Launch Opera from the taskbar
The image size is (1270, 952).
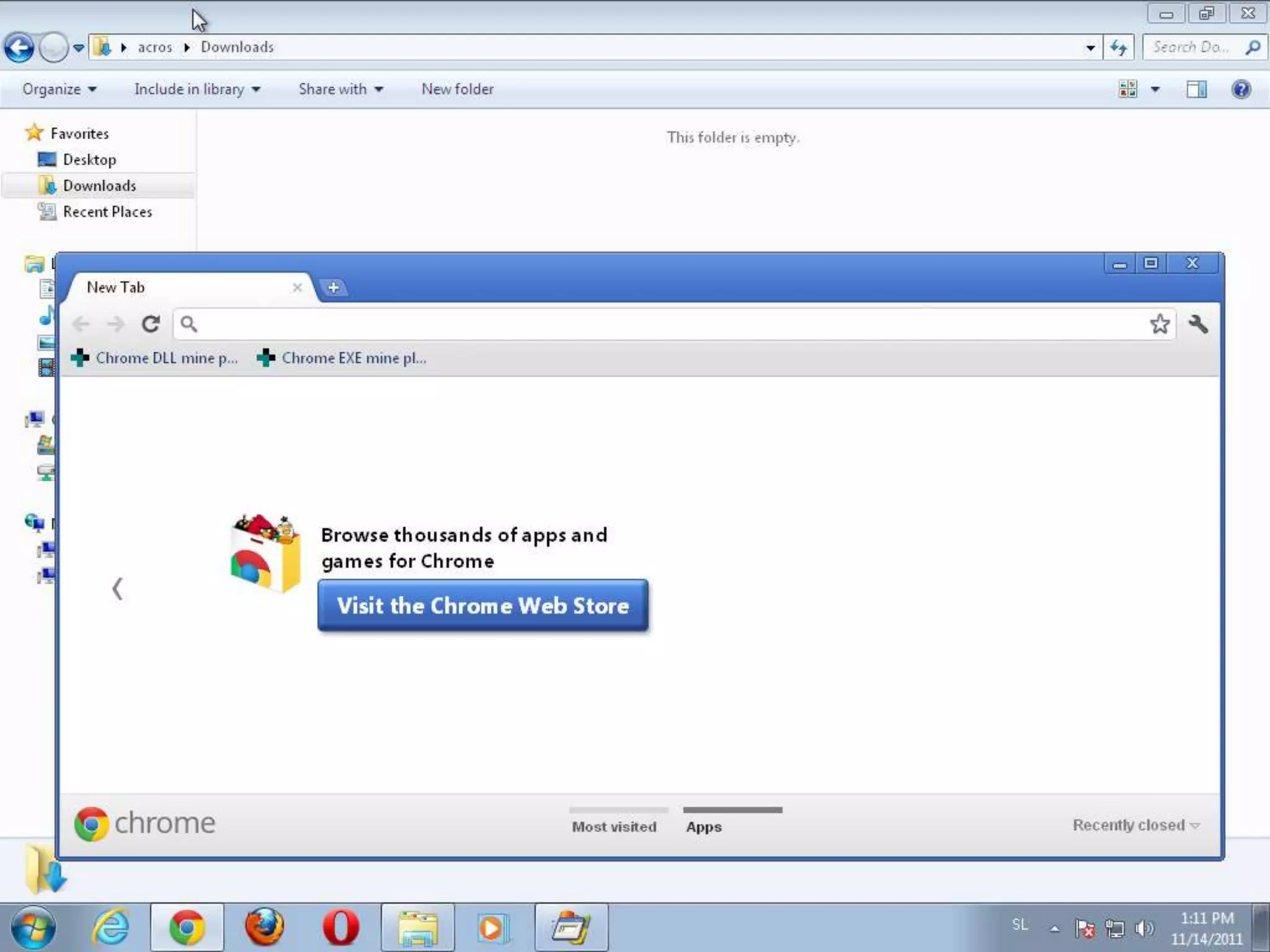[x=340, y=928]
